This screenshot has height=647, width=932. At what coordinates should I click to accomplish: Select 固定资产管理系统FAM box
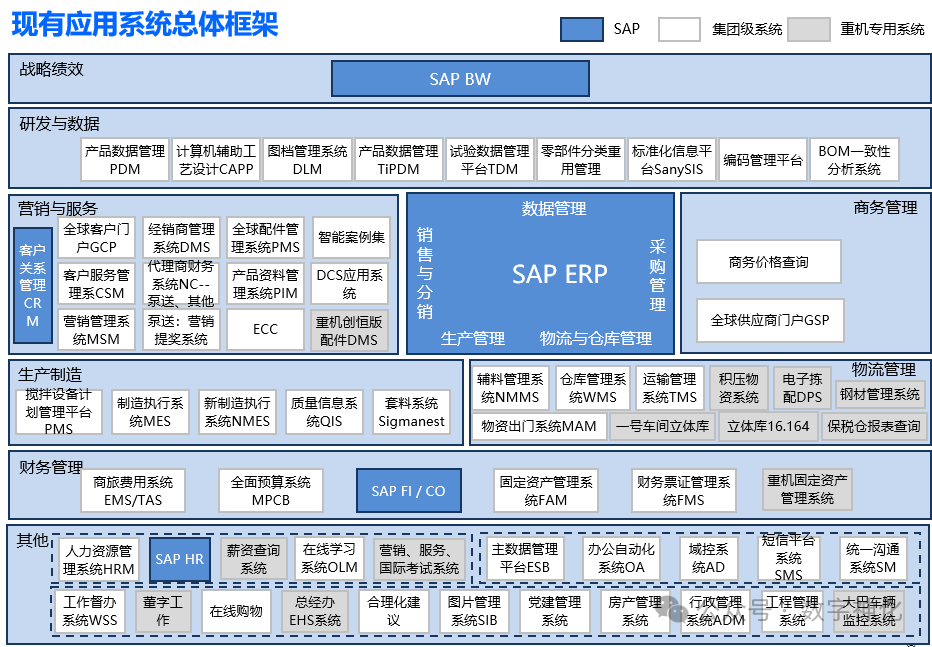coord(546,491)
